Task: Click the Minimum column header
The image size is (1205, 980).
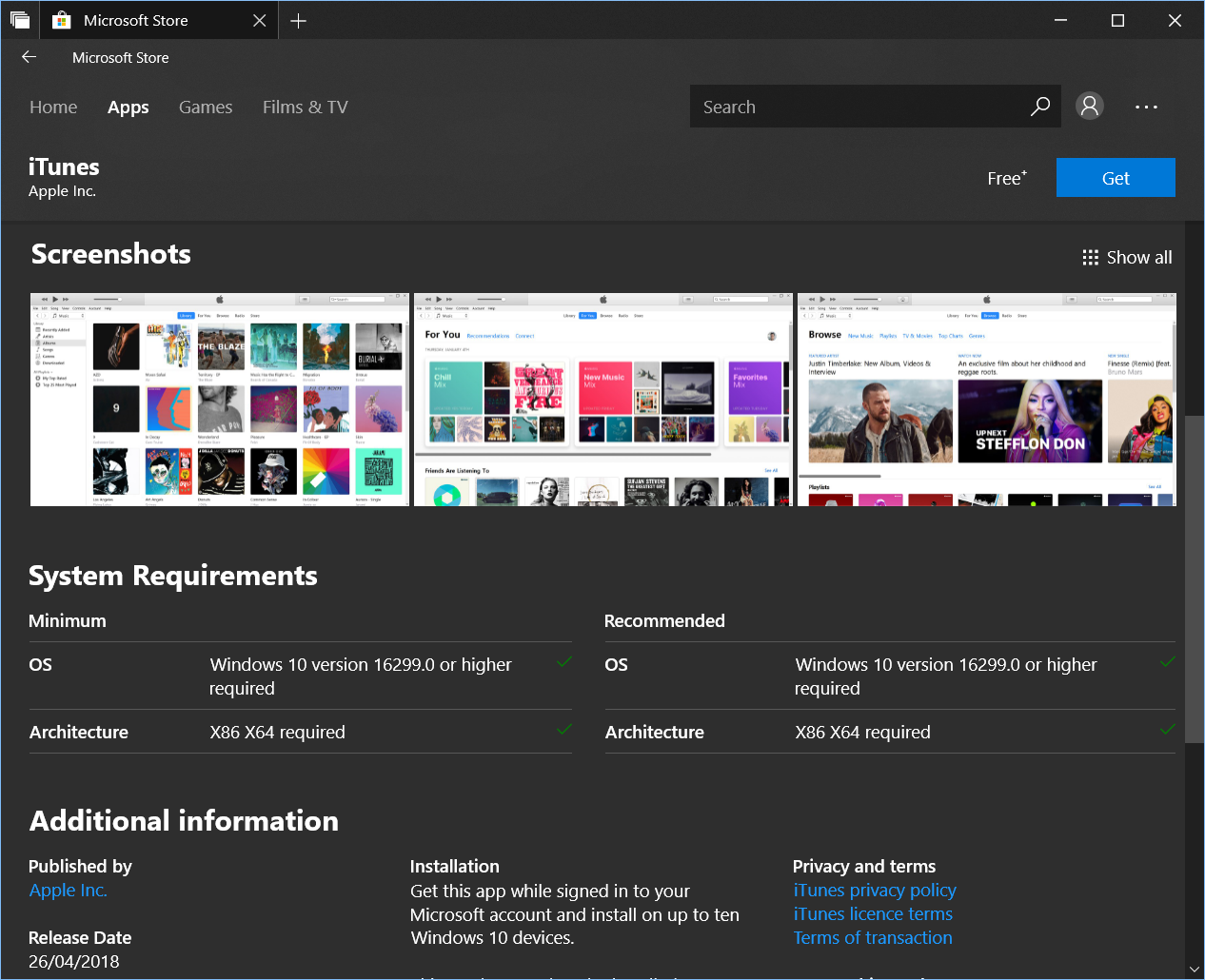Action: coord(68,621)
